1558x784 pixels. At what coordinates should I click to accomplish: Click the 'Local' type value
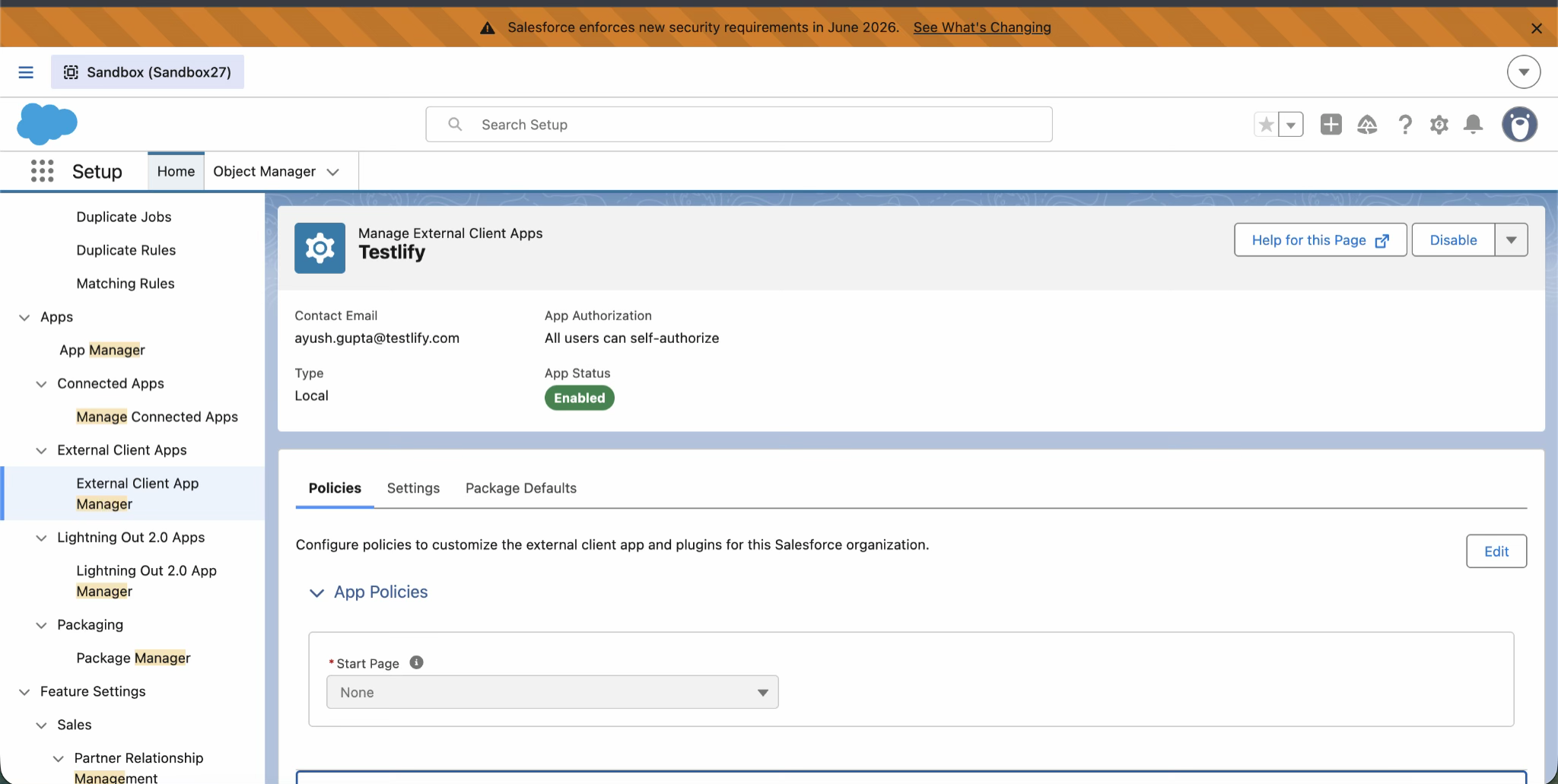[312, 395]
